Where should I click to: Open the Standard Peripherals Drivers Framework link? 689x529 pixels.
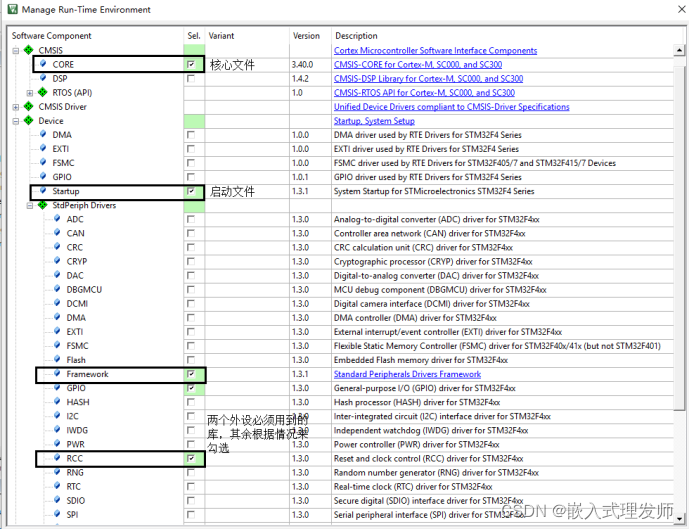(407, 374)
